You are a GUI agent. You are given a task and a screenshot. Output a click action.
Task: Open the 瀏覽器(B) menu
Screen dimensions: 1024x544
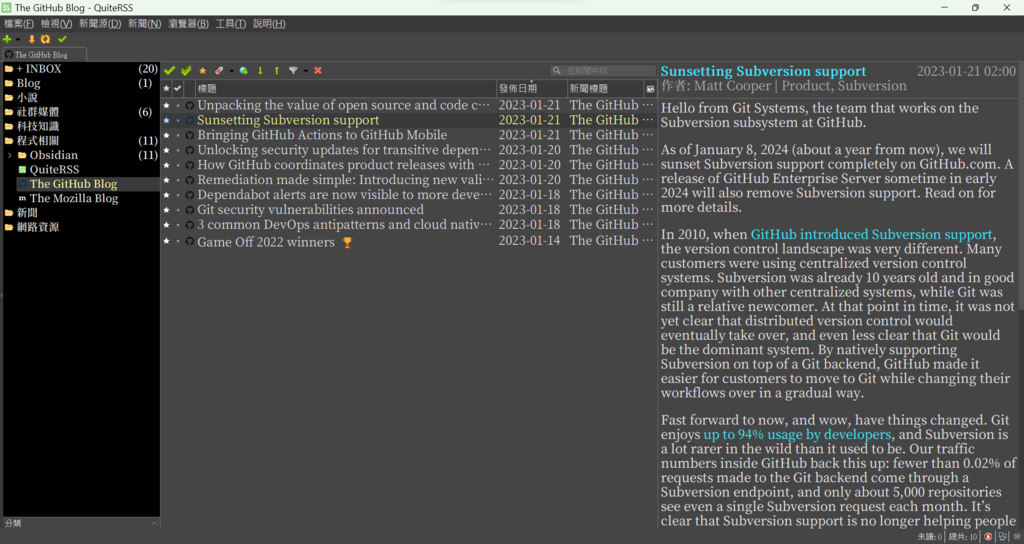point(188,24)
